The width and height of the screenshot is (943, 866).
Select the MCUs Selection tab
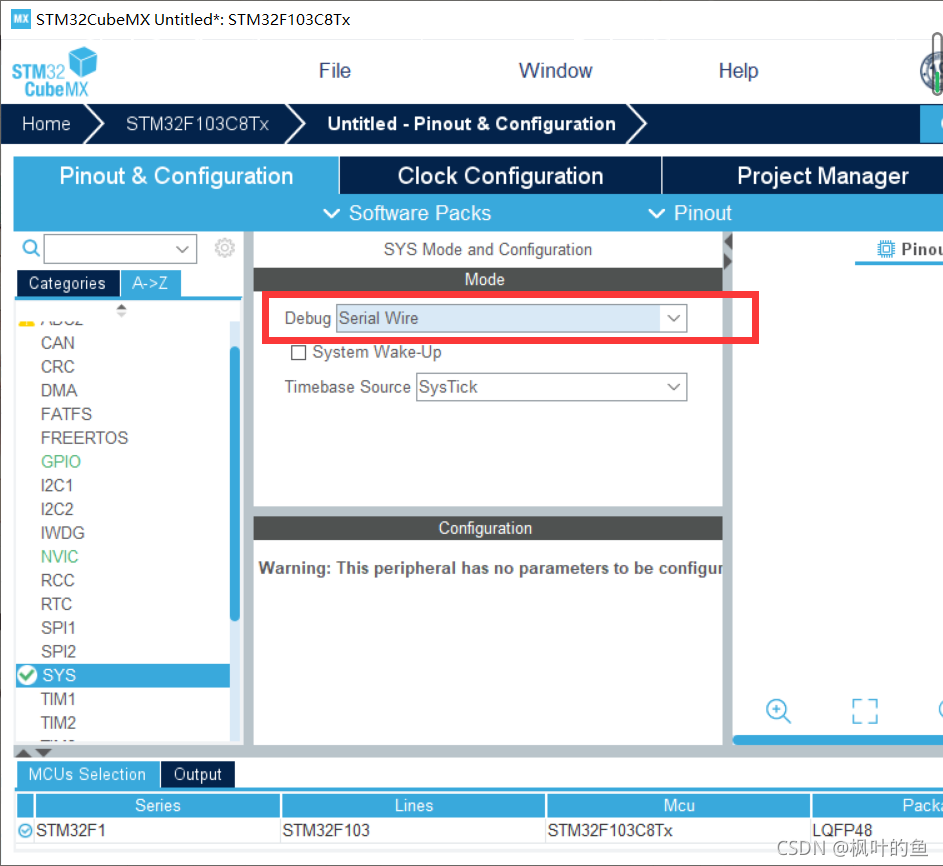click(87, 774)
